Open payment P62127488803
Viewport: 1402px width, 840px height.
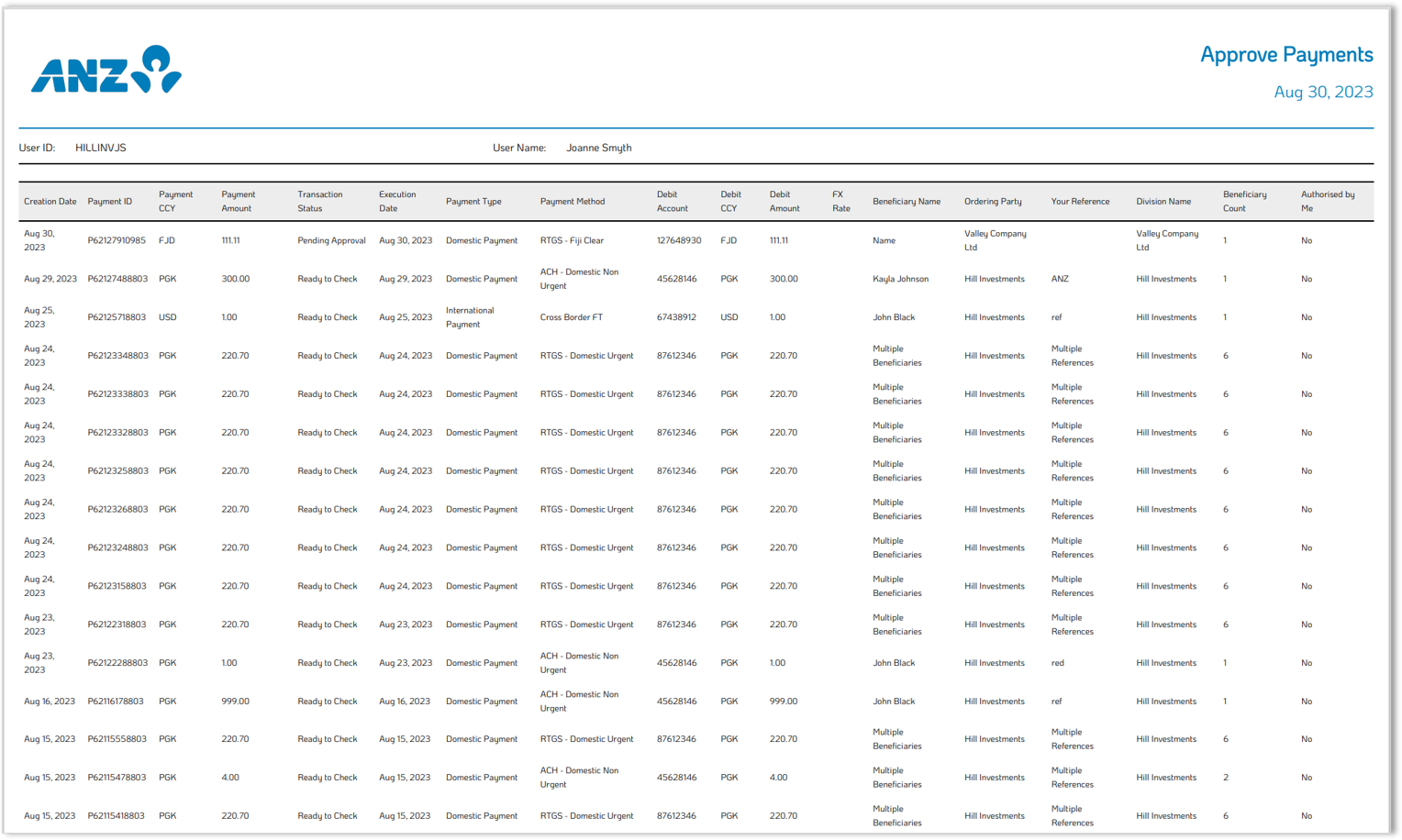[x=117, y=280]
